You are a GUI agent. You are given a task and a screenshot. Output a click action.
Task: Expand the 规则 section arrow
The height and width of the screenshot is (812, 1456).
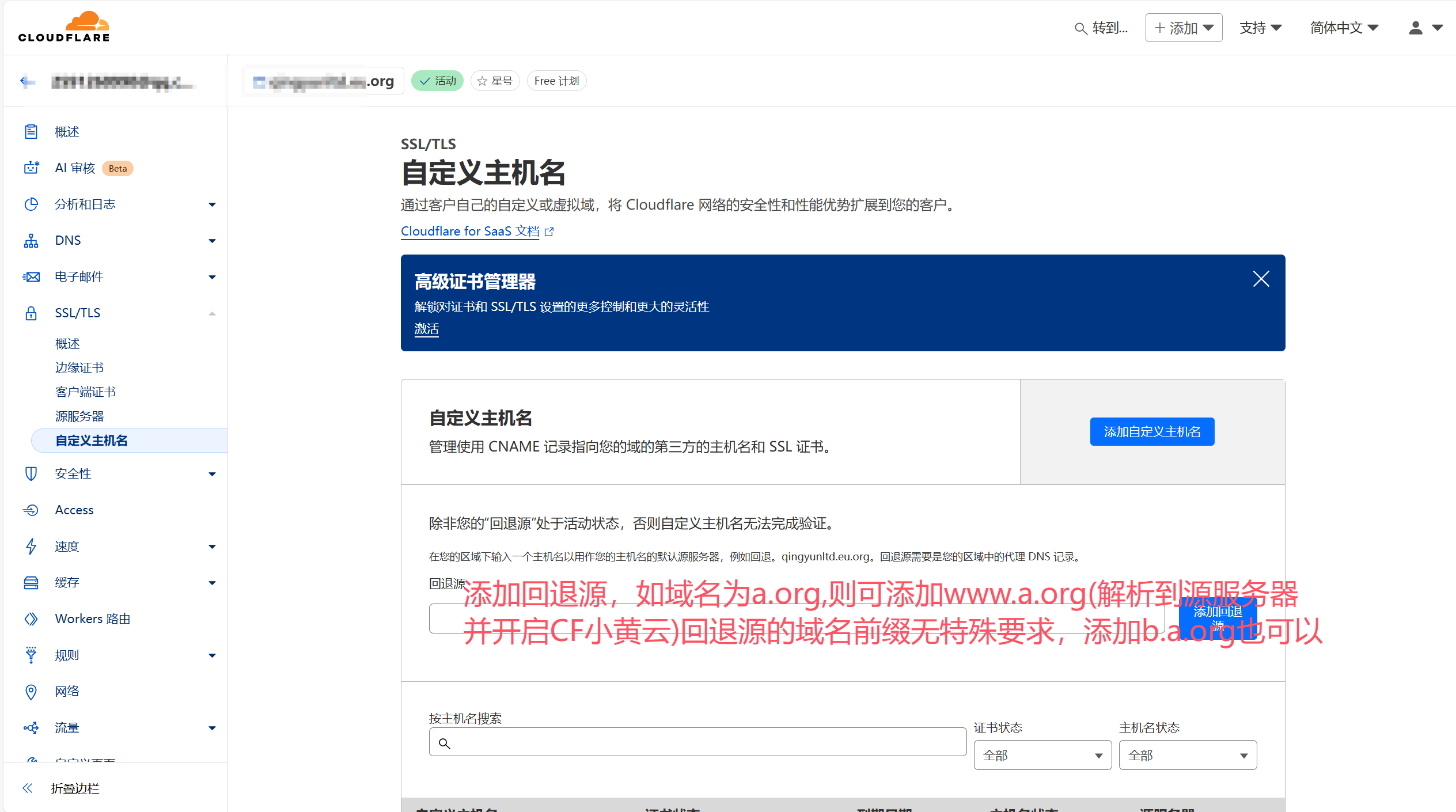[212, 655]
